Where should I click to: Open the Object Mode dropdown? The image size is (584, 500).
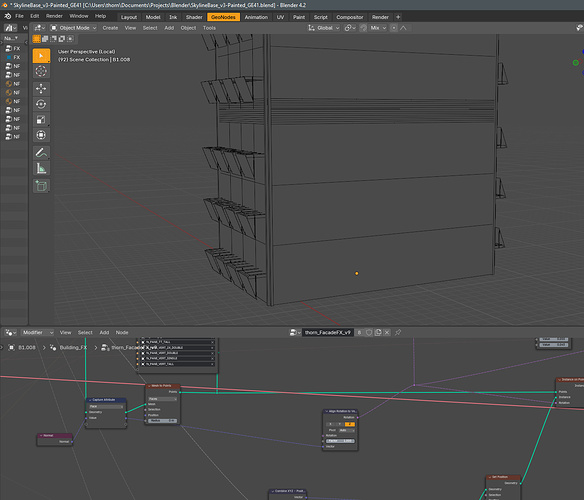point(73,28)
